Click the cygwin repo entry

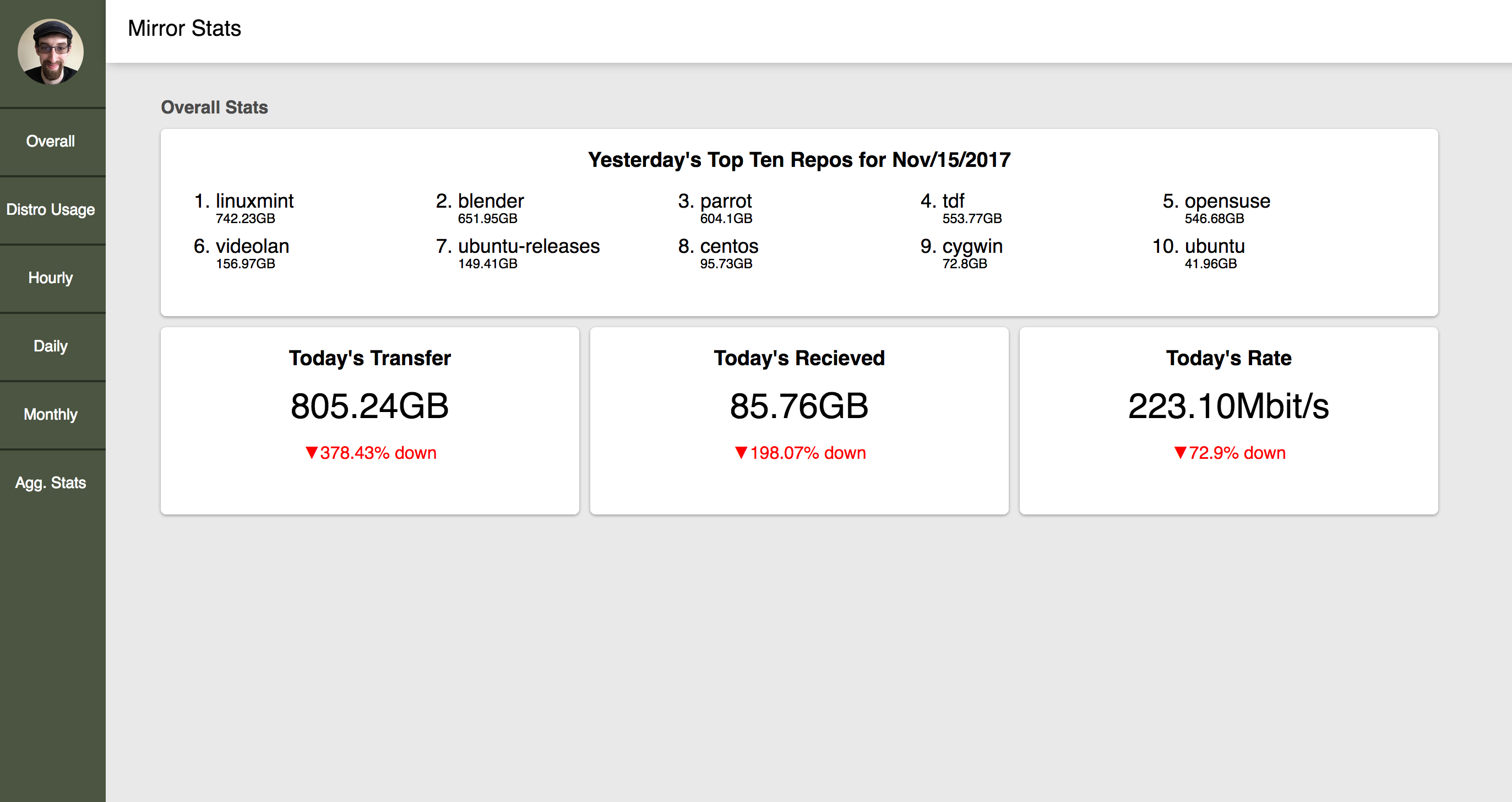pos(972,246)
